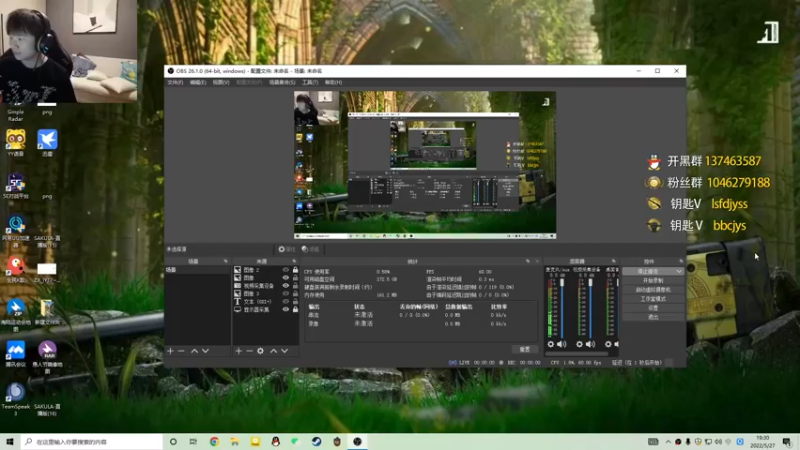The width and height of the screenshot is (800, 450).
Task: Click the mixer horizontal scrollbar
Action: (577, 354)
